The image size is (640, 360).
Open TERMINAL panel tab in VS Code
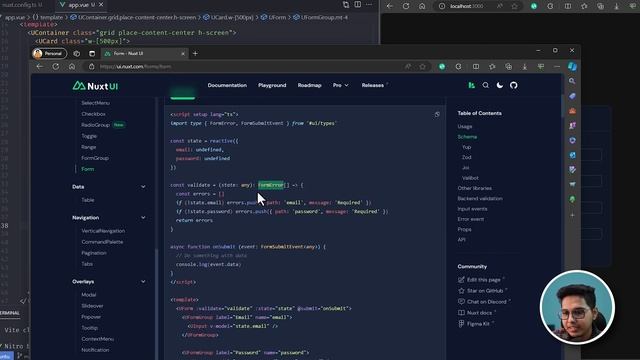(x=9, y=313)
